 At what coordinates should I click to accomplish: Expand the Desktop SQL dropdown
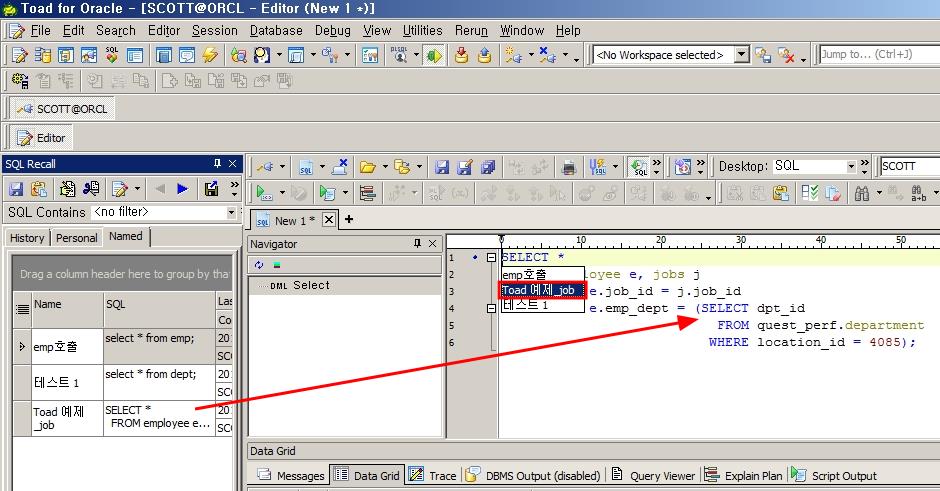pos(851,167)
